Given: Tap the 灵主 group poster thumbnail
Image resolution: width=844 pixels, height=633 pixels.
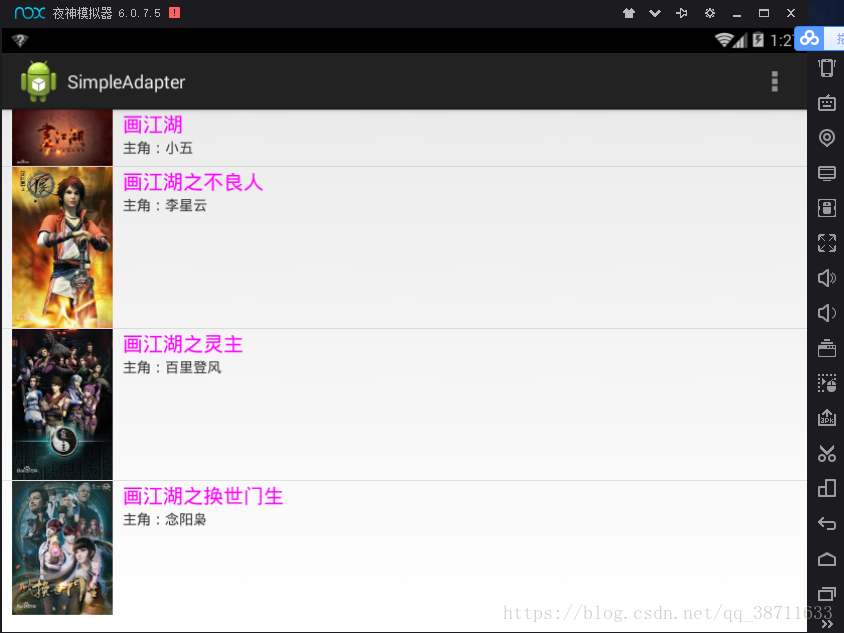Looking at the screenshot, I should (x=62, y=404).
